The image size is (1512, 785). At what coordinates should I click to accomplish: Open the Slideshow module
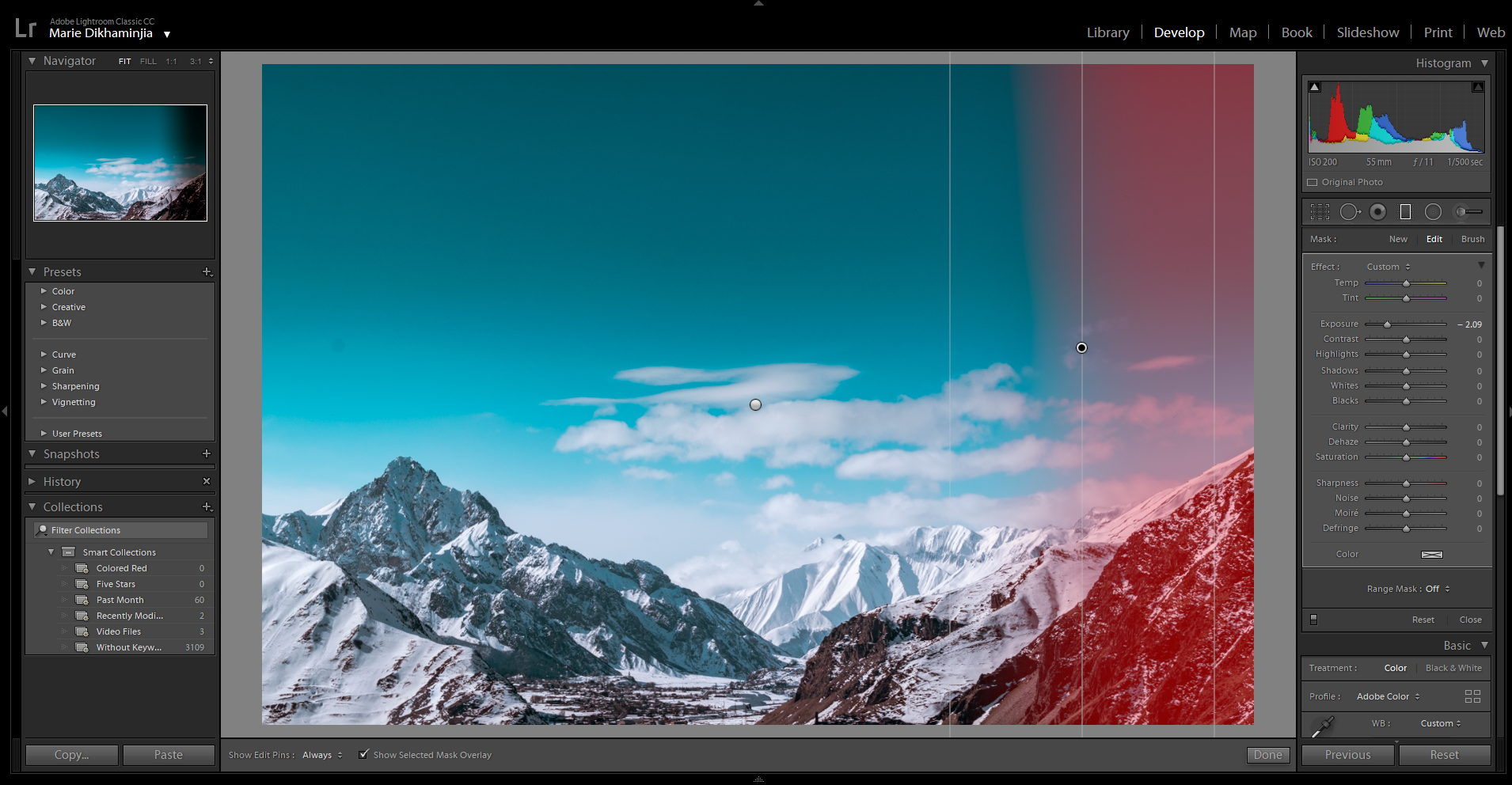pyautogui.click(x=1367, y=32)
